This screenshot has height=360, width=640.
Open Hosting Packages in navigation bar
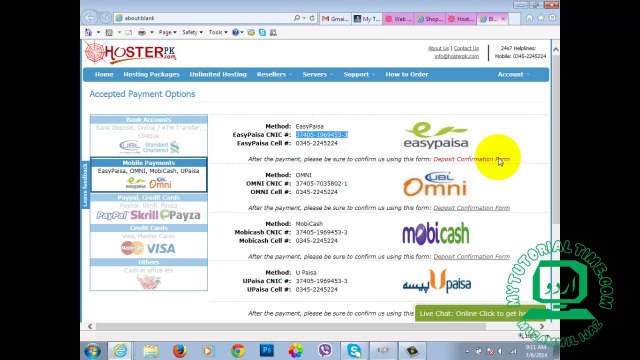[151, 74]
